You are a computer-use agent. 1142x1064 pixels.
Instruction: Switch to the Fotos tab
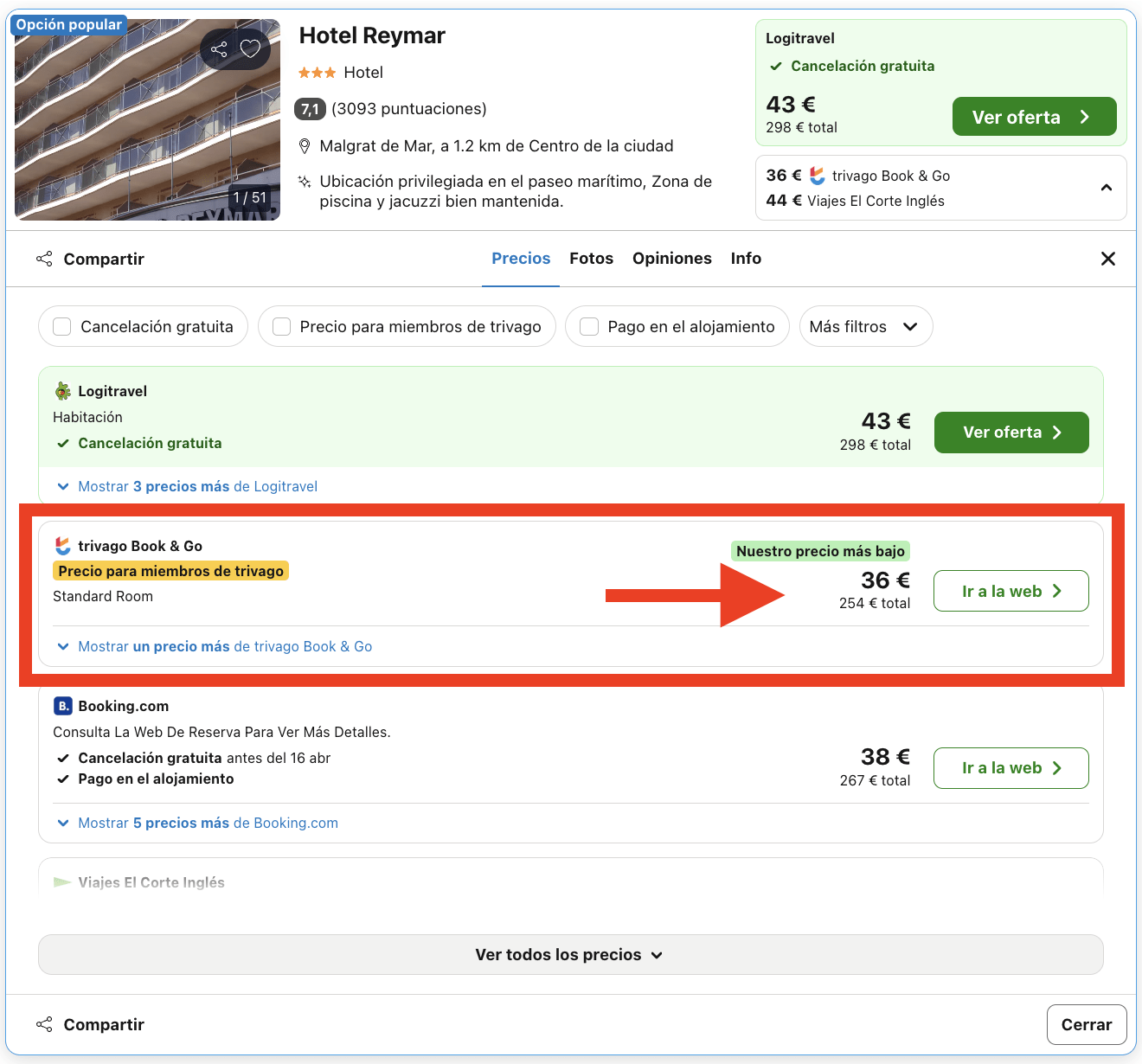(x=591, y=258)
